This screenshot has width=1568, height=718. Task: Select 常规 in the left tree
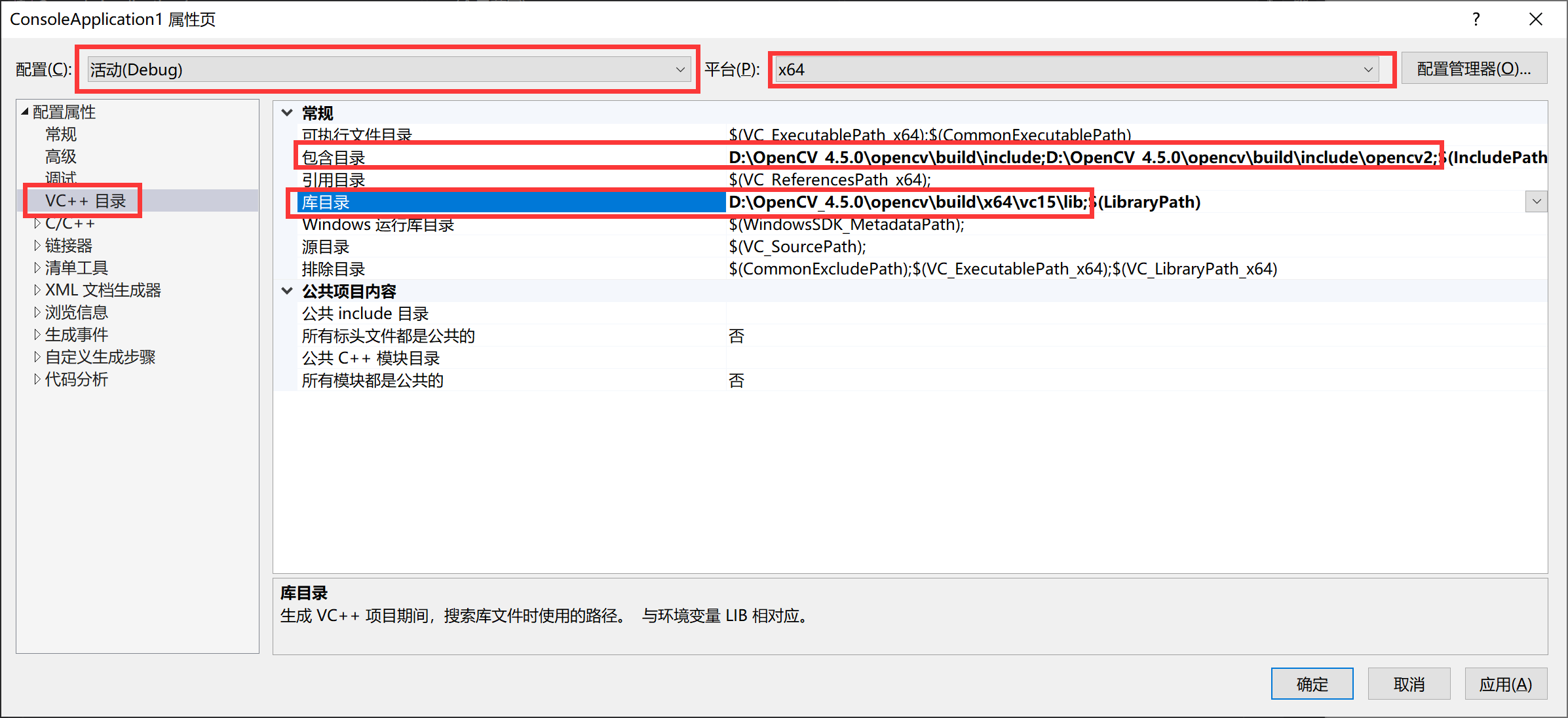(x=61, y=134)
